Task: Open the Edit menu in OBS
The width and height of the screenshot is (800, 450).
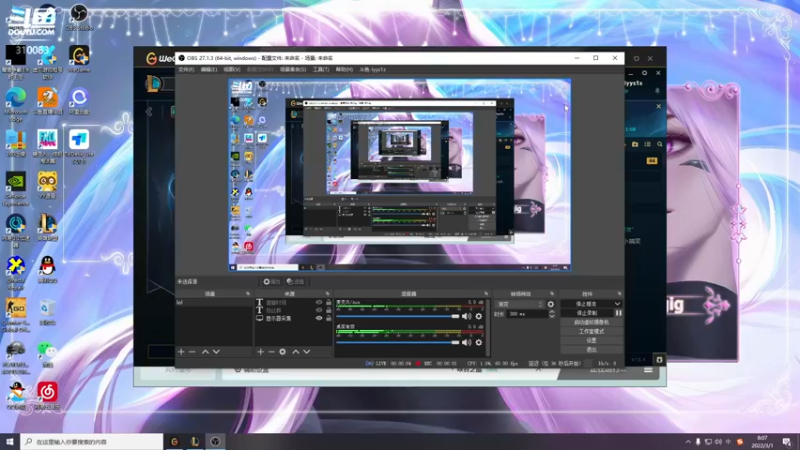Action: (x=208, y=69)
